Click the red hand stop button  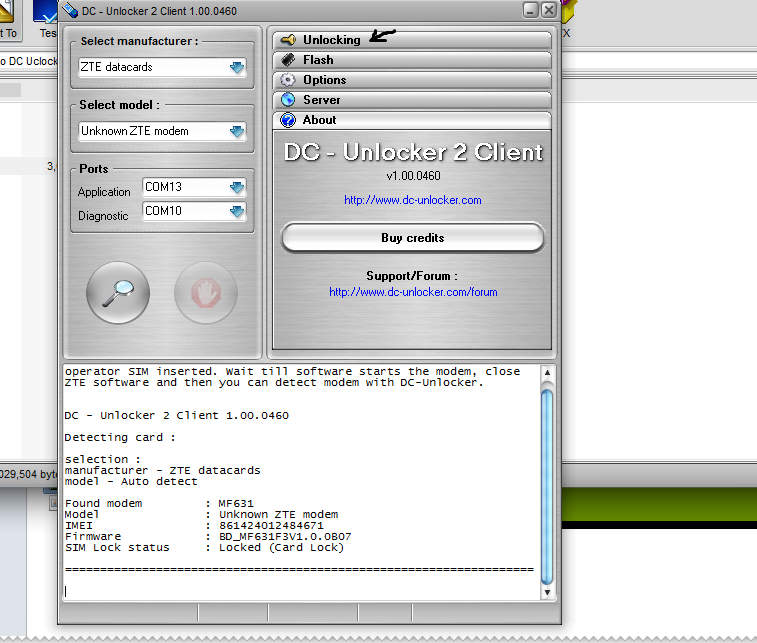tap(206, 293)
